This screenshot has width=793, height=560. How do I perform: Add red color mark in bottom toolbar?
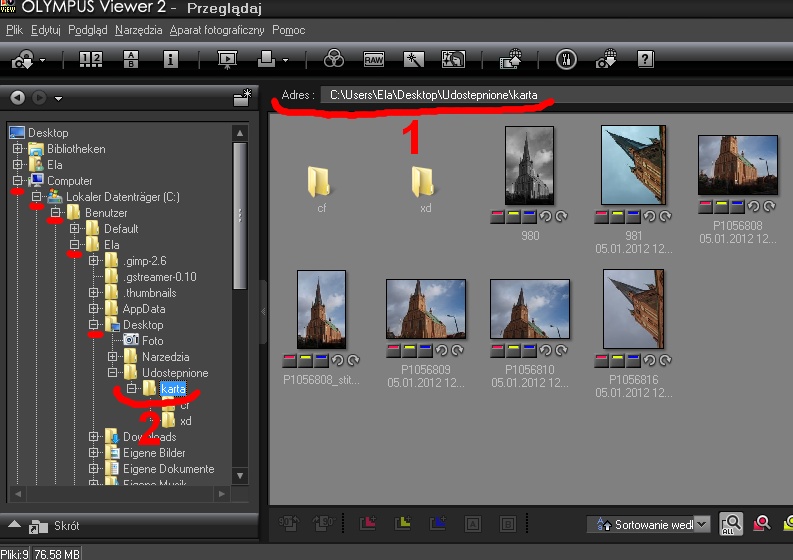(367, 523)
